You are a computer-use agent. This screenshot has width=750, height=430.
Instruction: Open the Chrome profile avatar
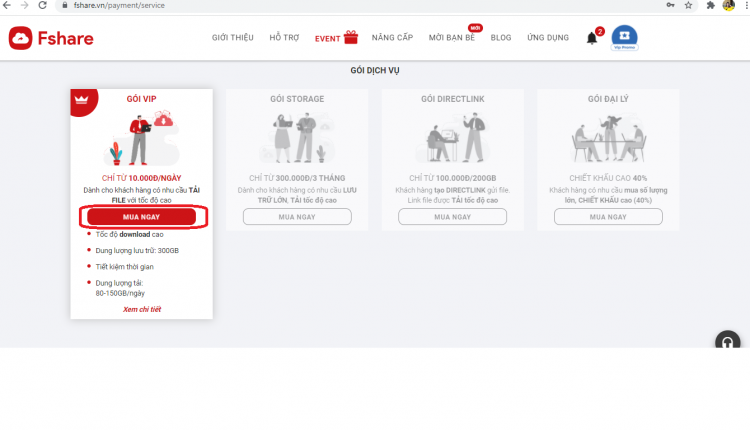728,5
